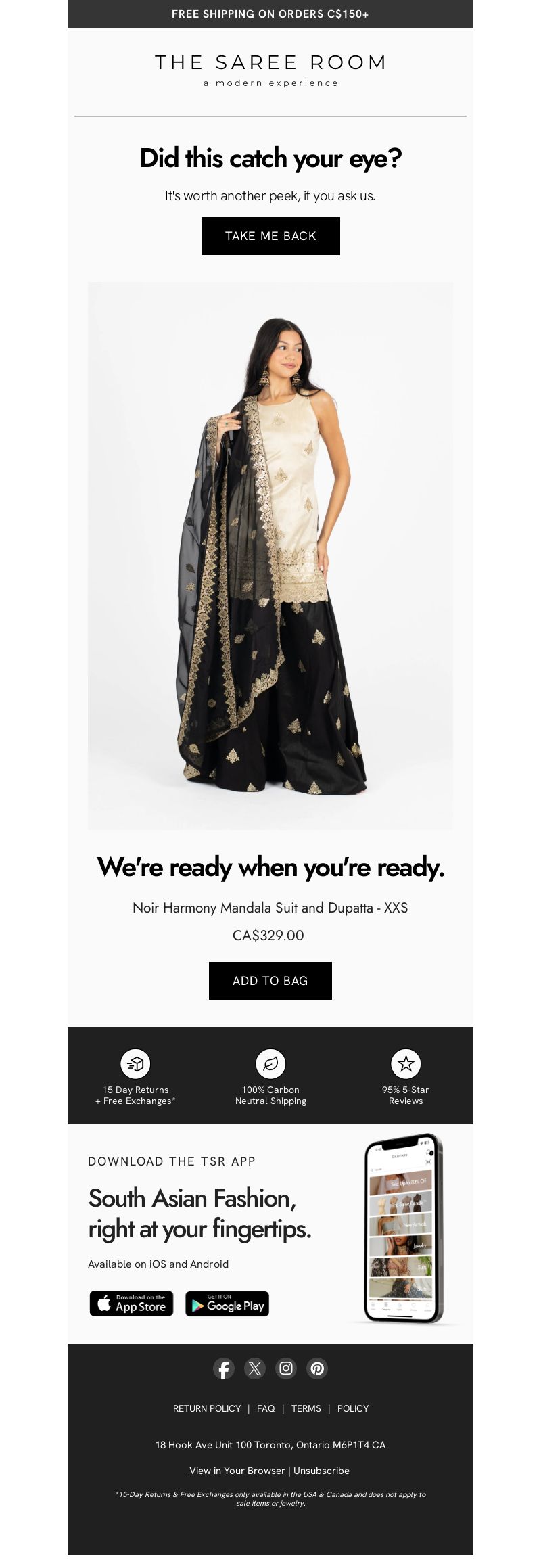Click Get it on Google Play badge
Screen dimensions: 541x1568
[x=227, y=1304]
